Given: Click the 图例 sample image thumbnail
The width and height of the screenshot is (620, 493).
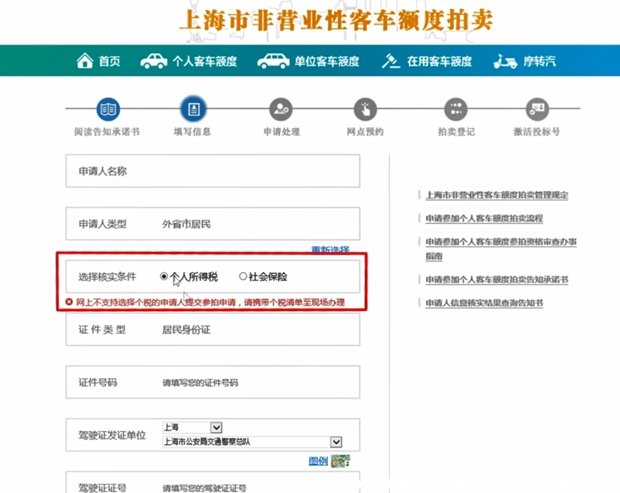Looking at the screenshot, I should click(x=341, y=461).
